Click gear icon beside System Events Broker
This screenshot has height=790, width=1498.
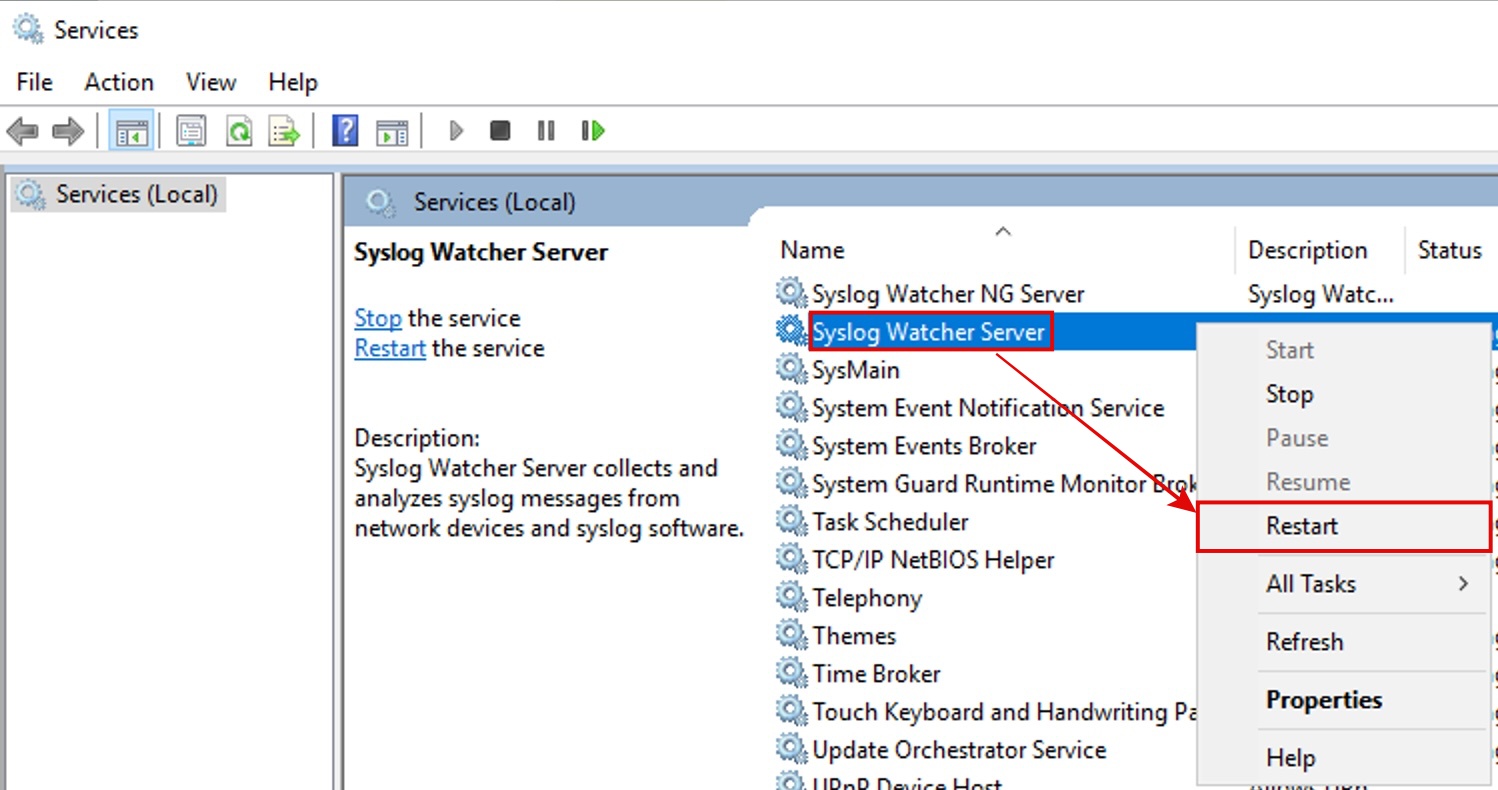(791, 445)
